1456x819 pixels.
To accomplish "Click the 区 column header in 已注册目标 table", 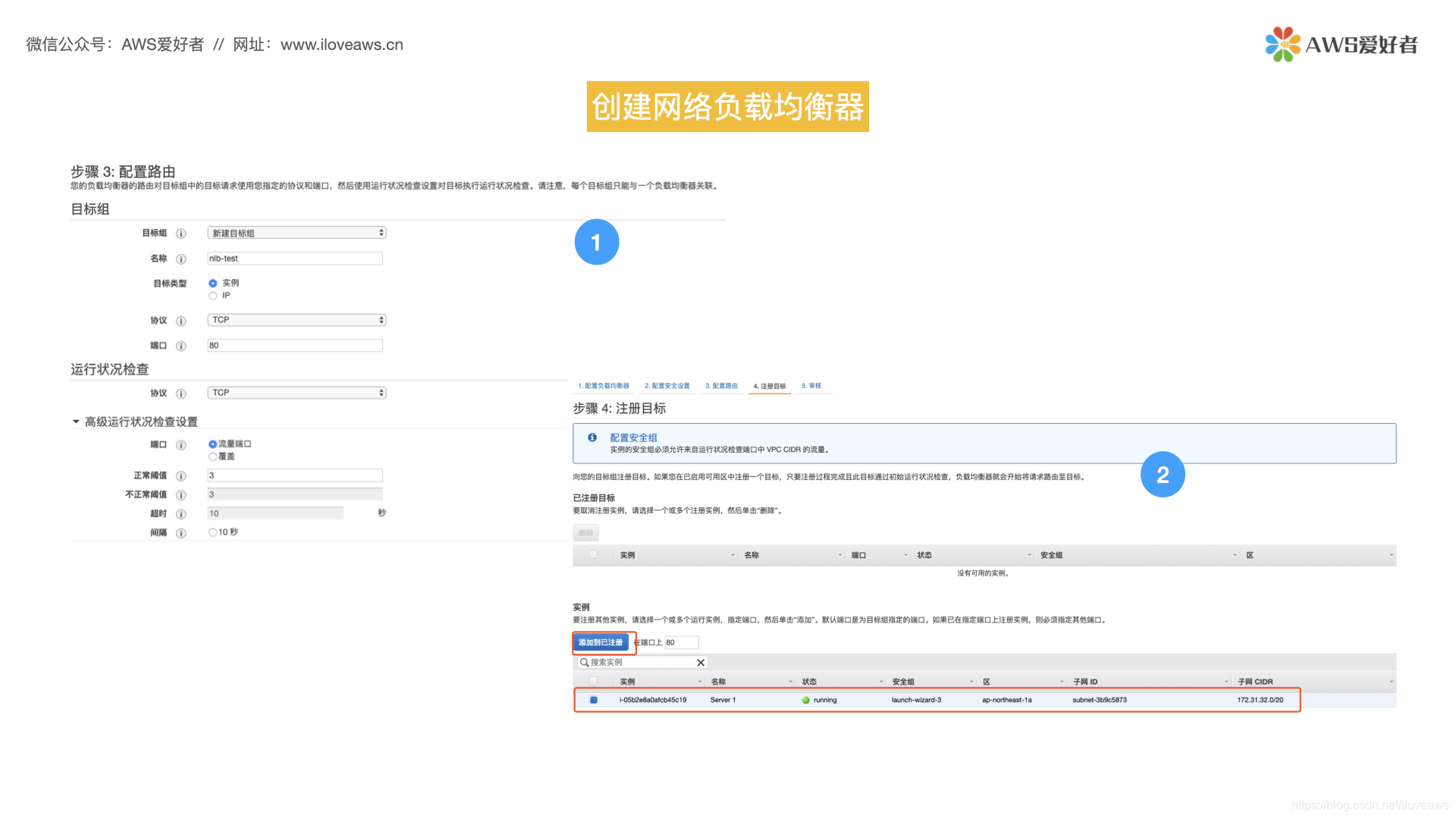I will pos(1250,555).
